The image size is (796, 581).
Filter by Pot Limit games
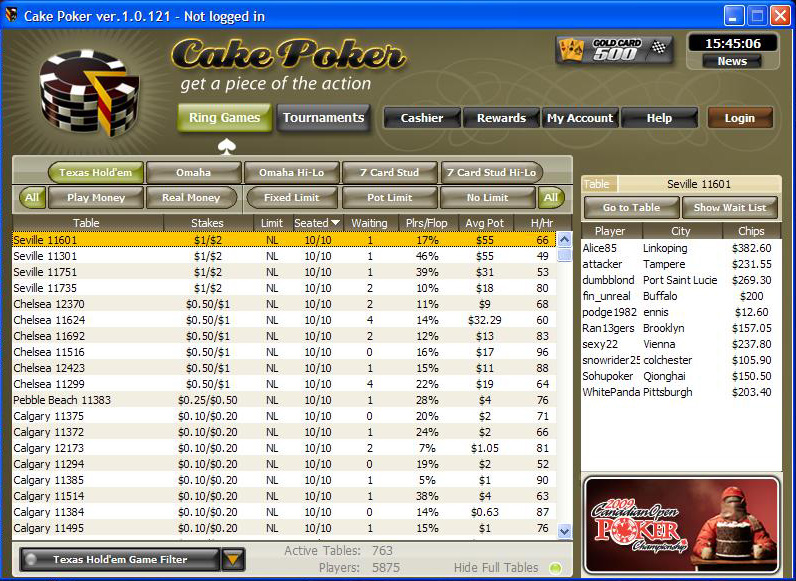(390, 198)
